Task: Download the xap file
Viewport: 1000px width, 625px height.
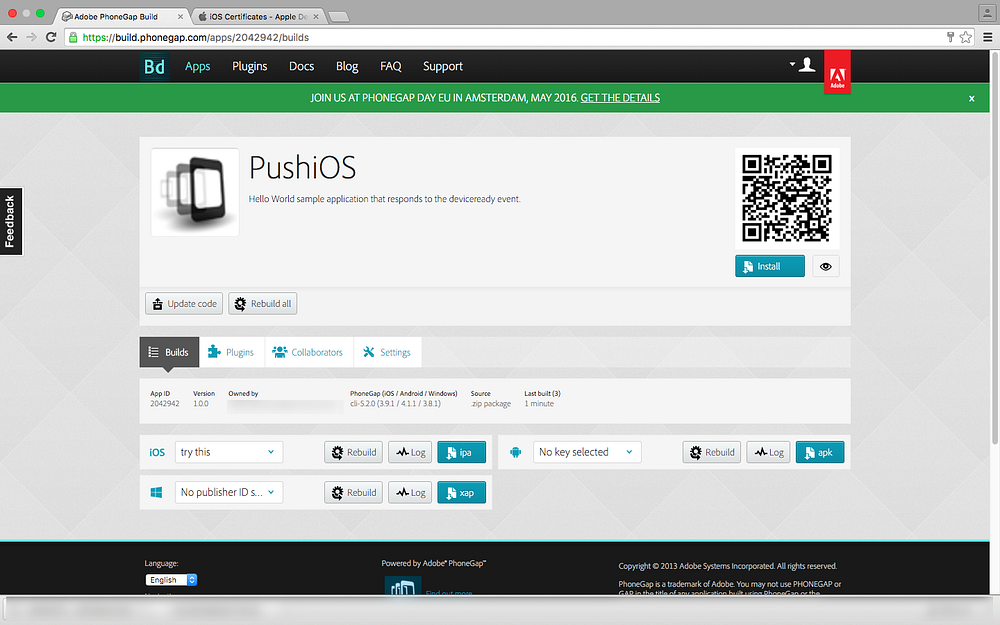Action: tap(461, 492)
